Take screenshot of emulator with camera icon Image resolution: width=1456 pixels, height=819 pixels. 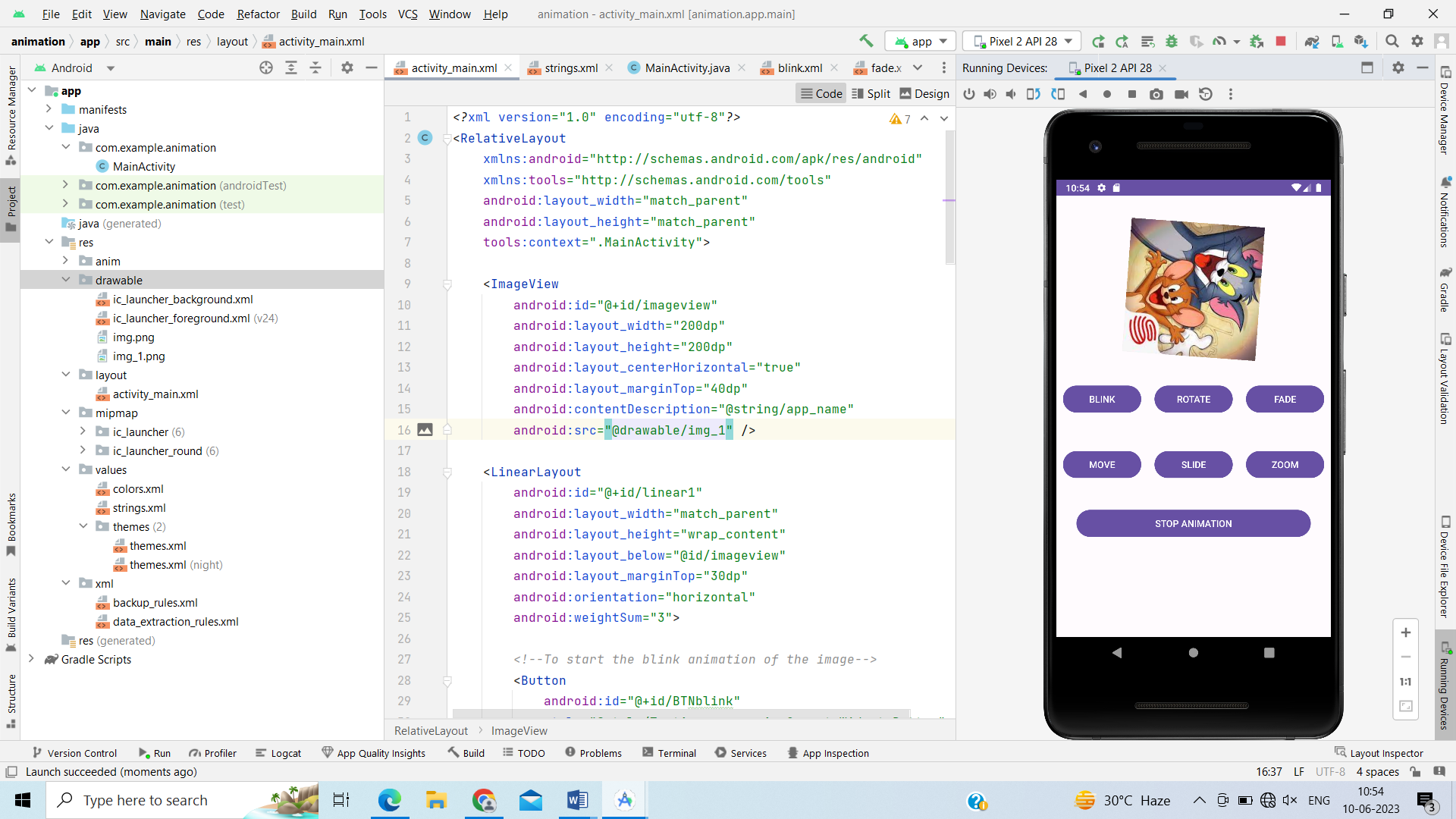(x=1156, y=94)
